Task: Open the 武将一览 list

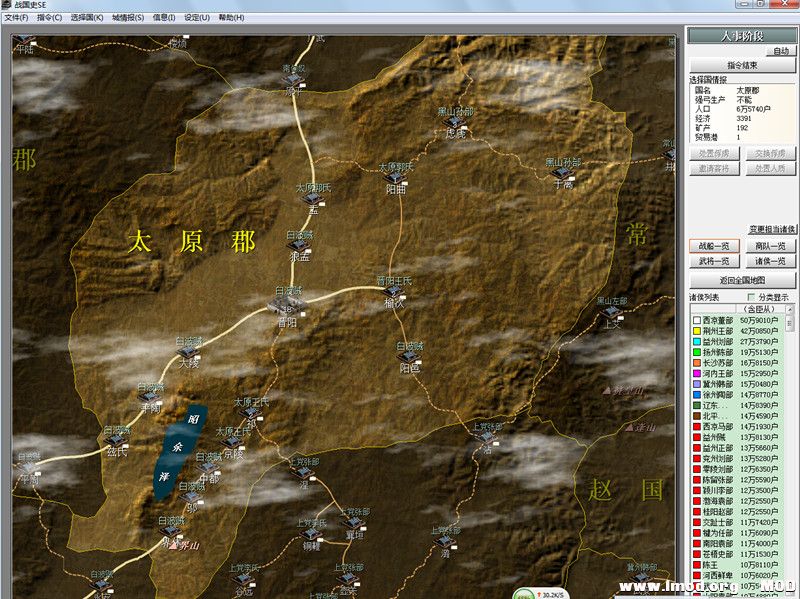Action: pyautogui.click(x=714, y=260)
